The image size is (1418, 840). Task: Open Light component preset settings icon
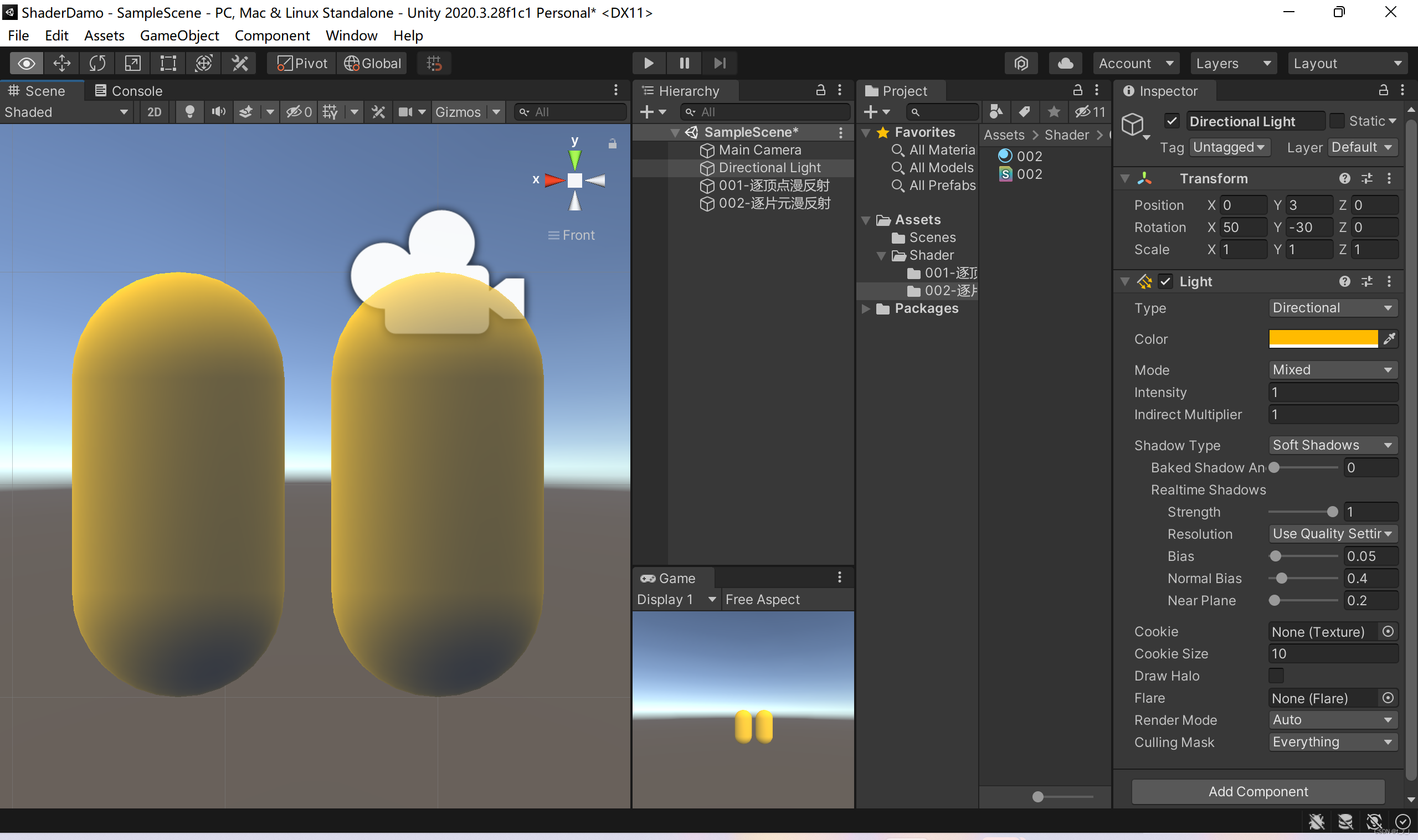[1367, 281]
